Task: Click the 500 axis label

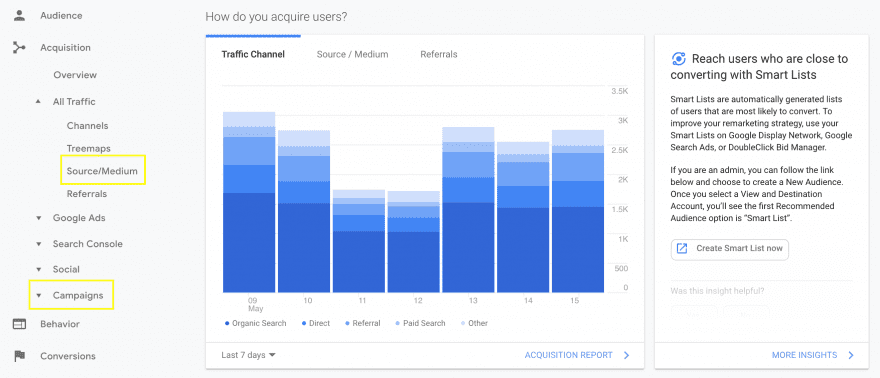Action: click(x=621, y=269)
